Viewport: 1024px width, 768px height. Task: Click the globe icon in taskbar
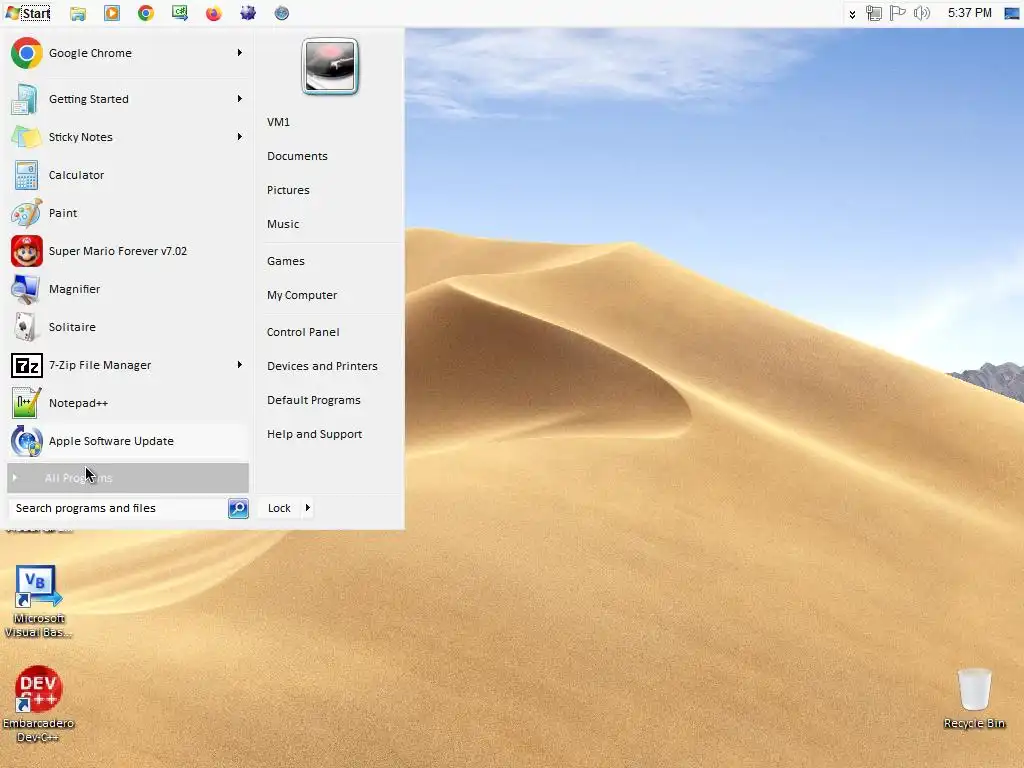281,13
